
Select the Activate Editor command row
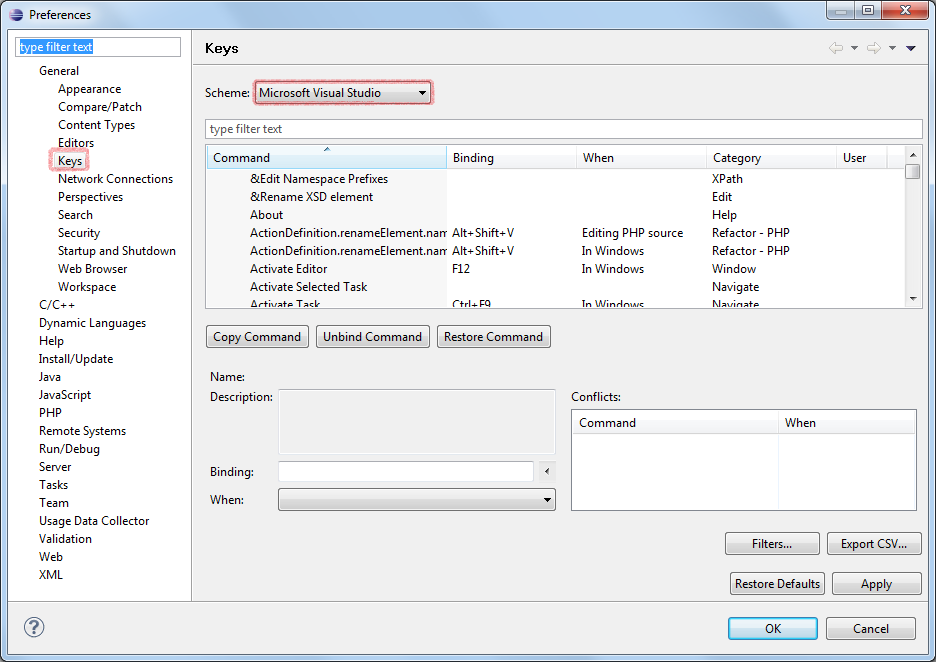[289, 269]
